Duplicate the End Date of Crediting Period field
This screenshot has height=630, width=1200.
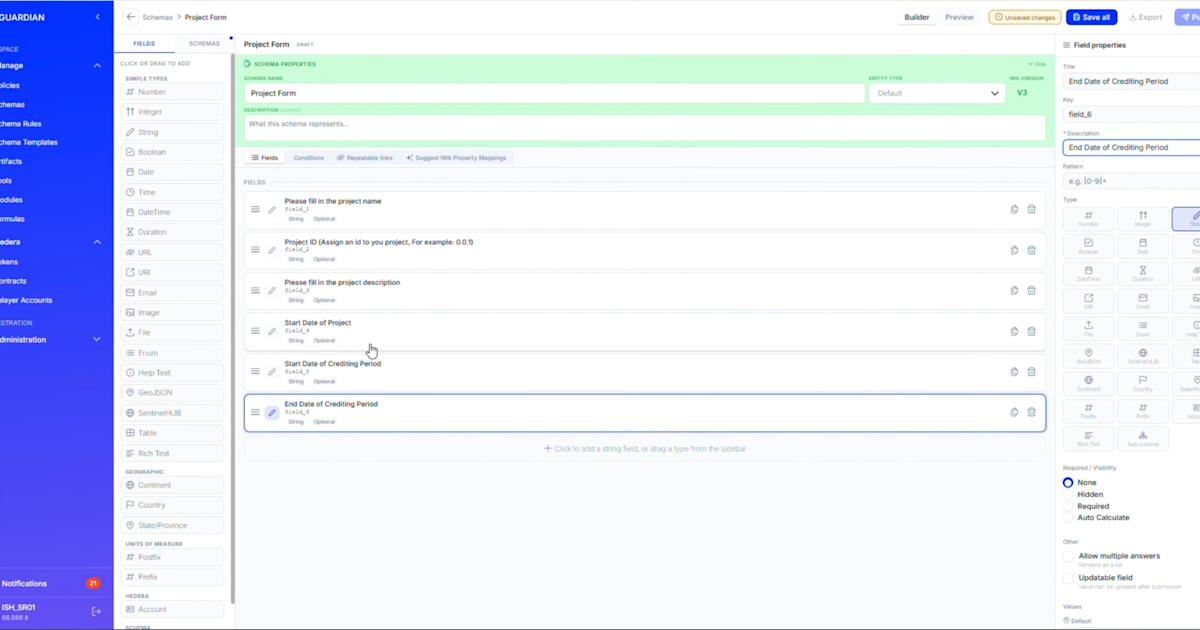(x=1014, y=412)
